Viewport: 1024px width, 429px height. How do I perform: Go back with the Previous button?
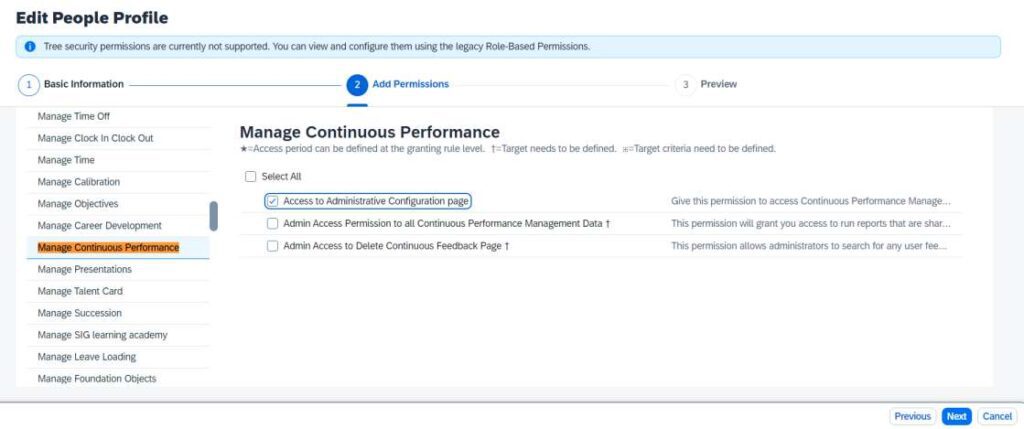point(912,417)
